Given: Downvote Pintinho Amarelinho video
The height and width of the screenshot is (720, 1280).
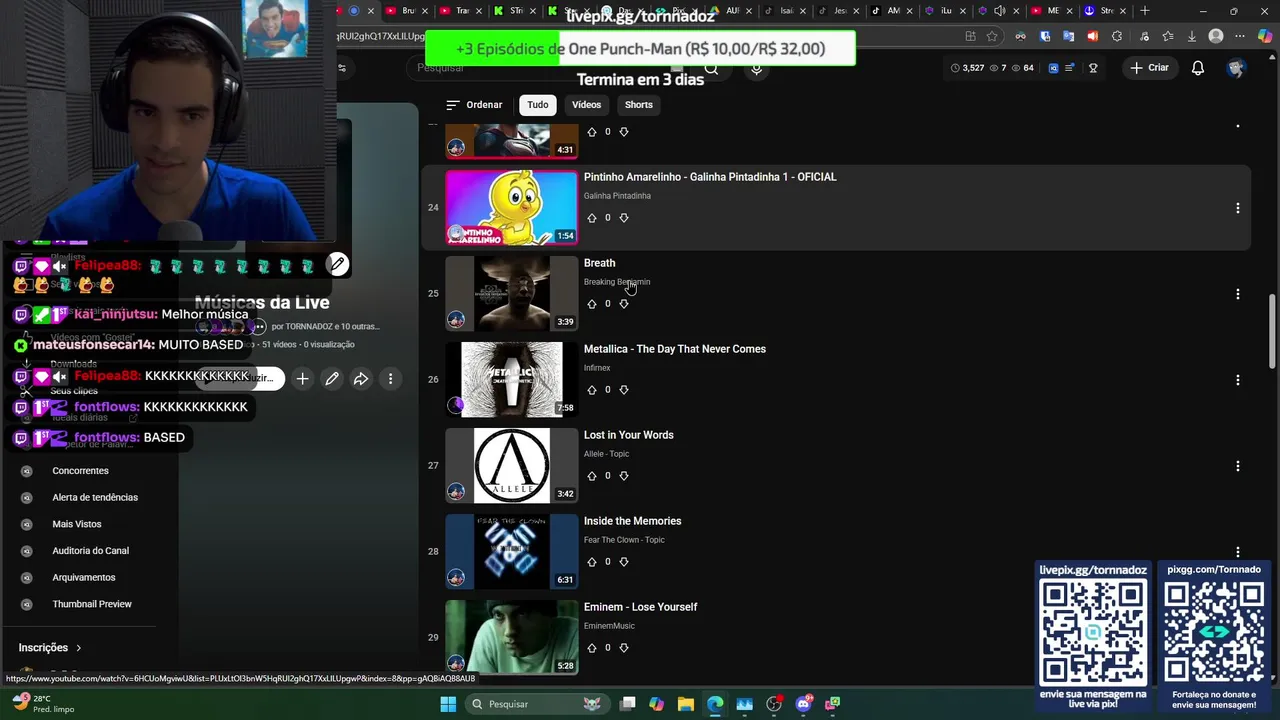Looking at the screenshot, I should tap(624, 218).
